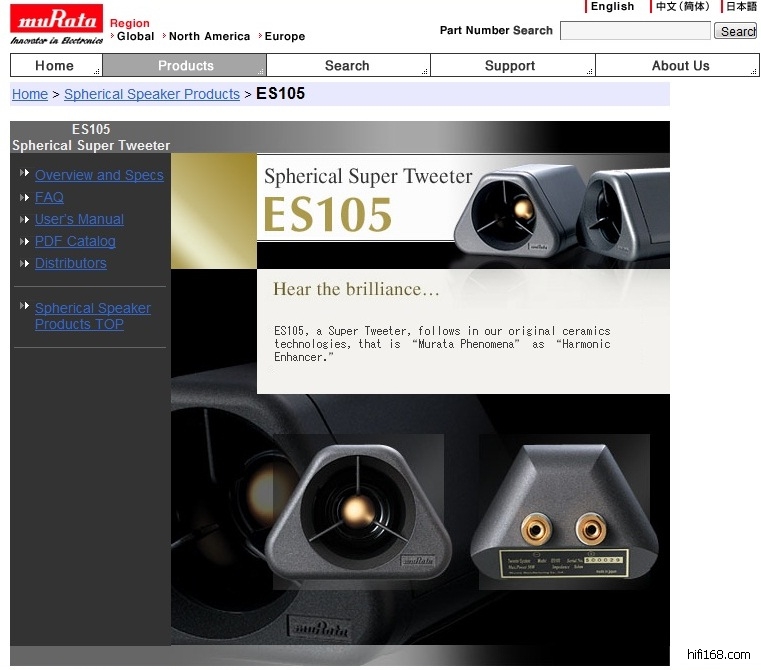Open the Search navigation tab

tap(347, 66)
